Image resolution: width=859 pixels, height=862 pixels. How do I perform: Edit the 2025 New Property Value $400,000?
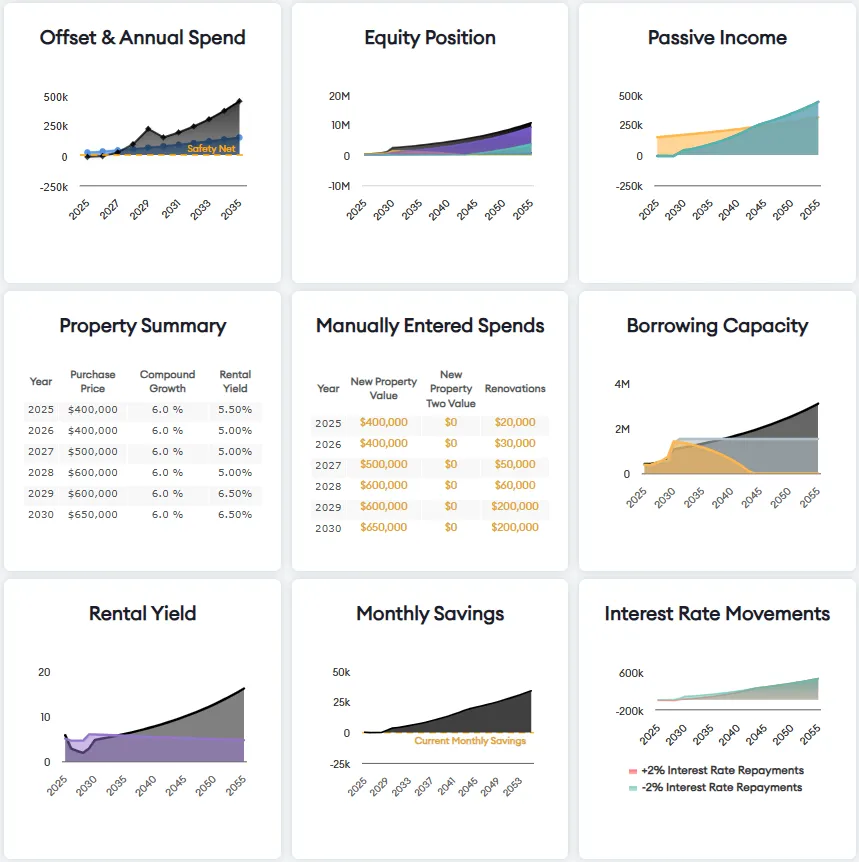pyautogui.click(x=384, y=422)
